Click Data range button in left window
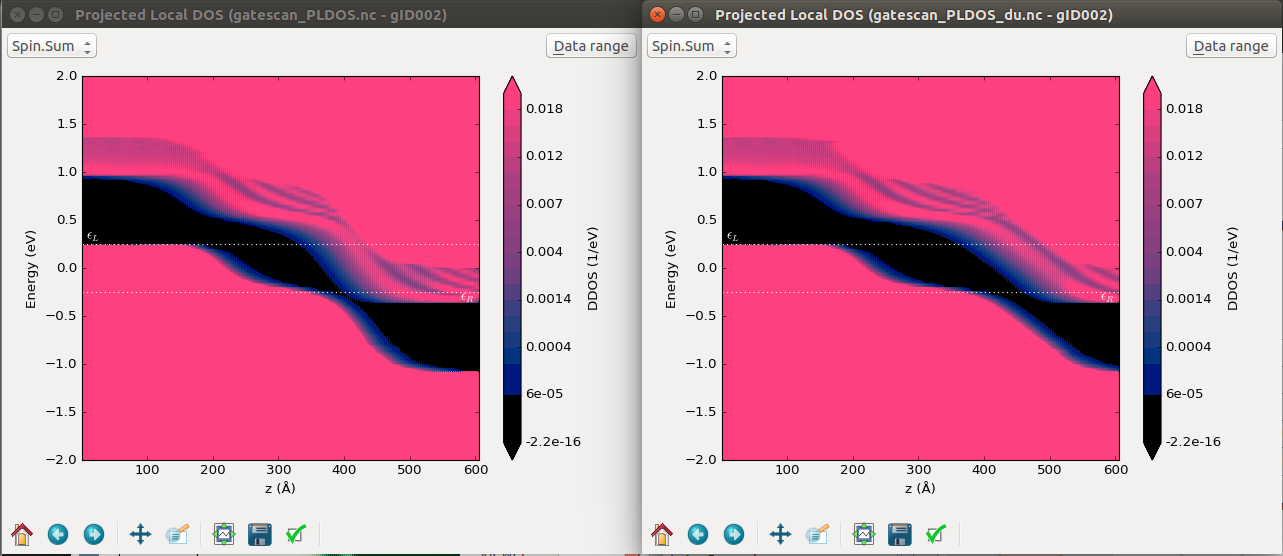Screen dimensions: 1283x556 [x=591, y=46]
